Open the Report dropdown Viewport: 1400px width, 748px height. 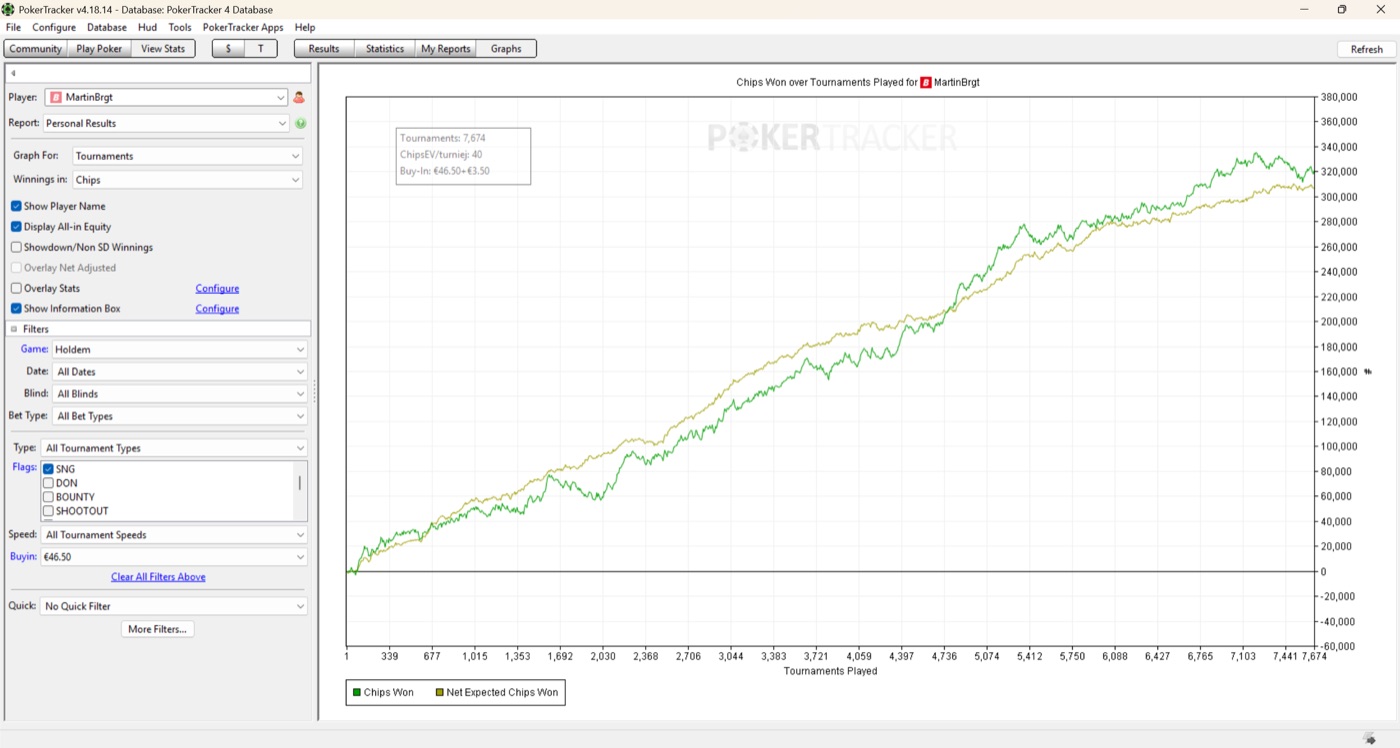click(x=166, y=124)
